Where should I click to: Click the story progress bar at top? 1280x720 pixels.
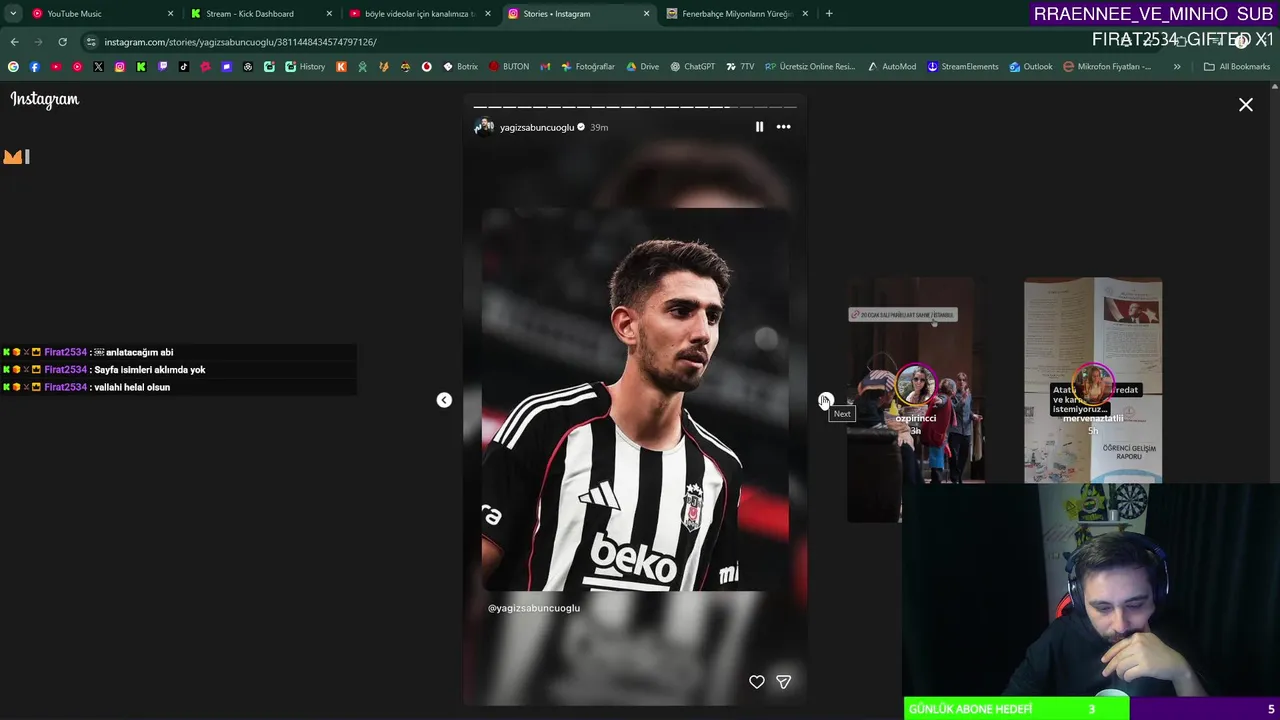tap(635, 107)
